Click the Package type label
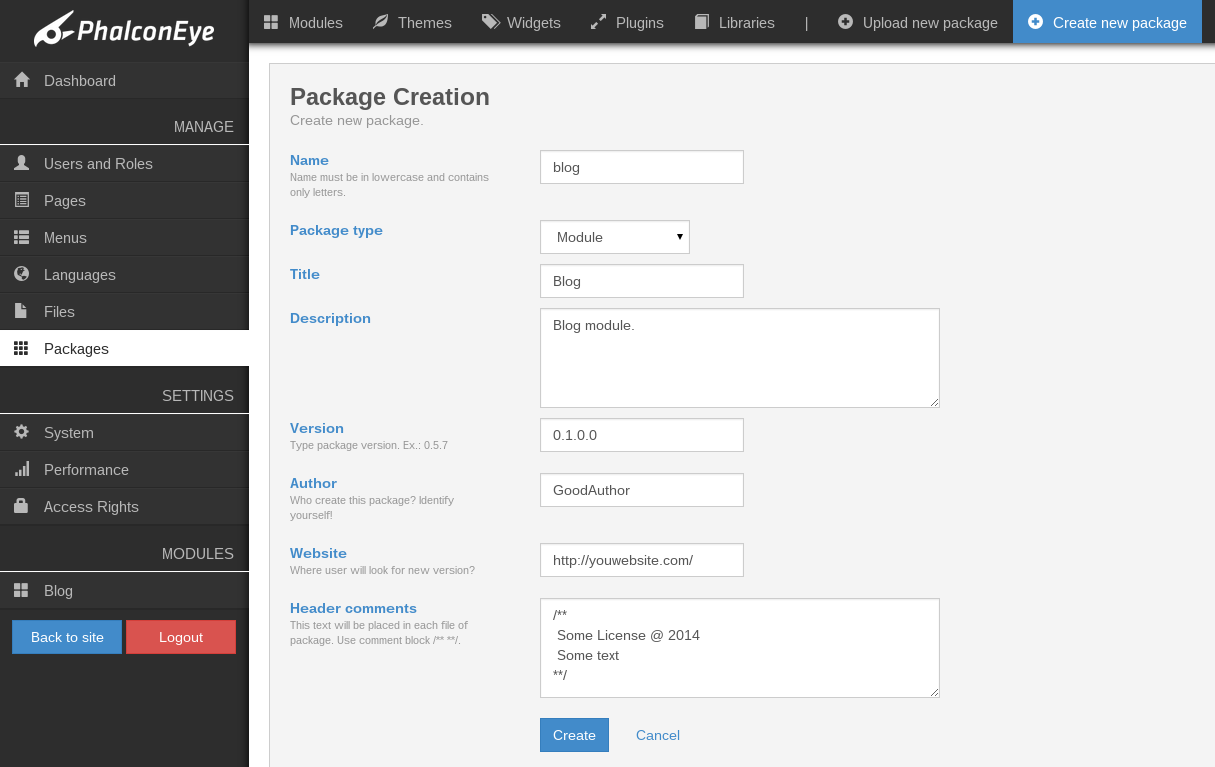Image resolution: width=1215 pixels, height=767 pixels. [x=336, y=230]
